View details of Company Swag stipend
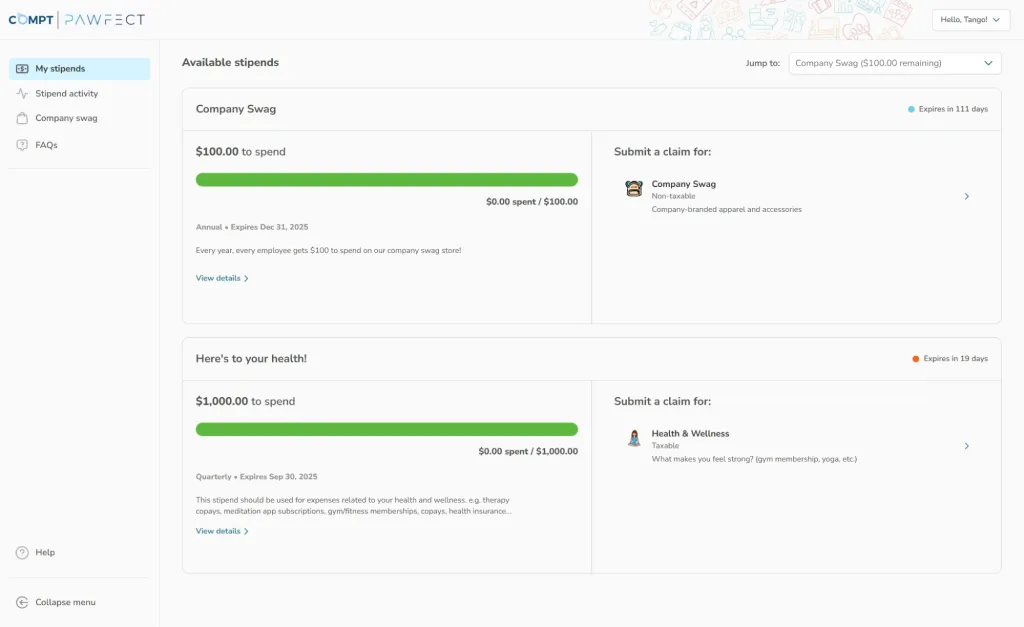1024x627 pixels. click(221, 278)
